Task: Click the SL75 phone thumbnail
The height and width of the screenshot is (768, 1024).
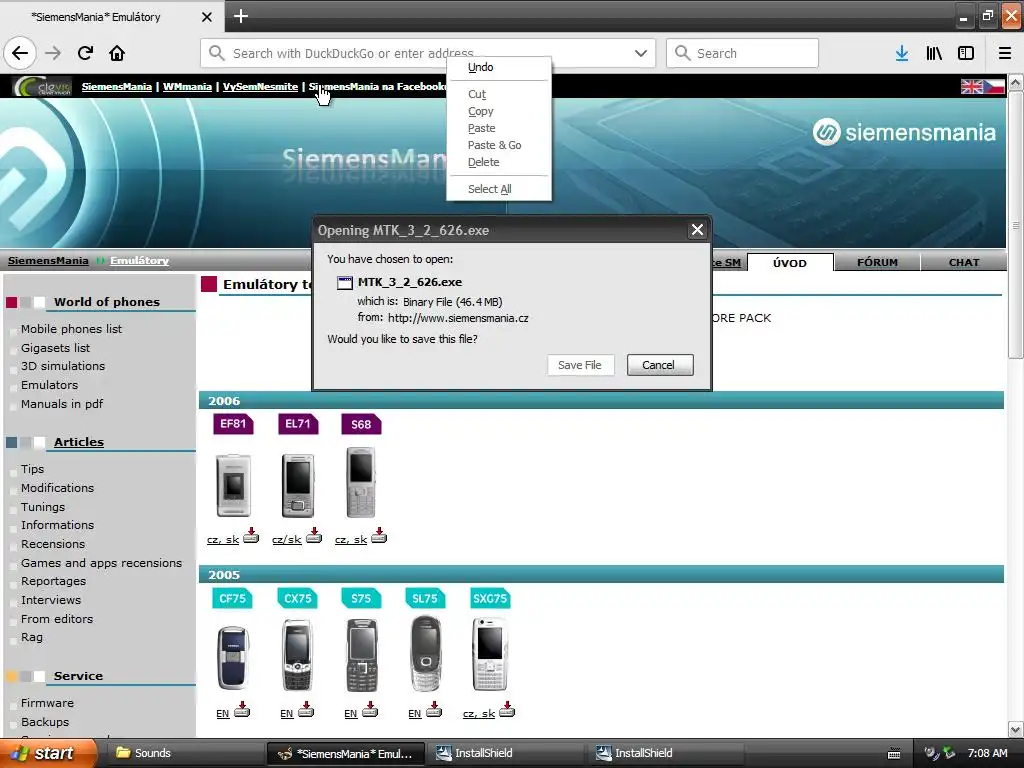Action: 425,654
